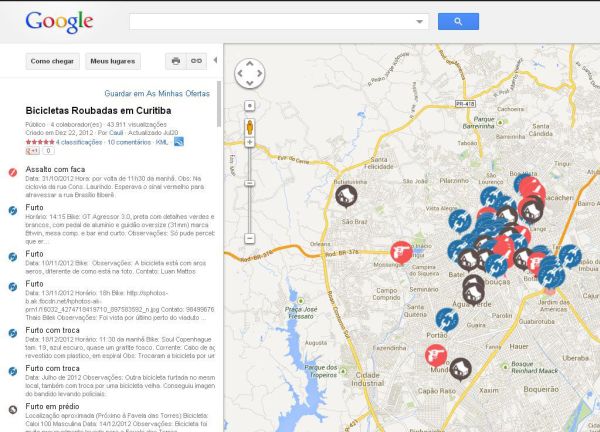Pan map up with navigation arrow

pos(249,64)
